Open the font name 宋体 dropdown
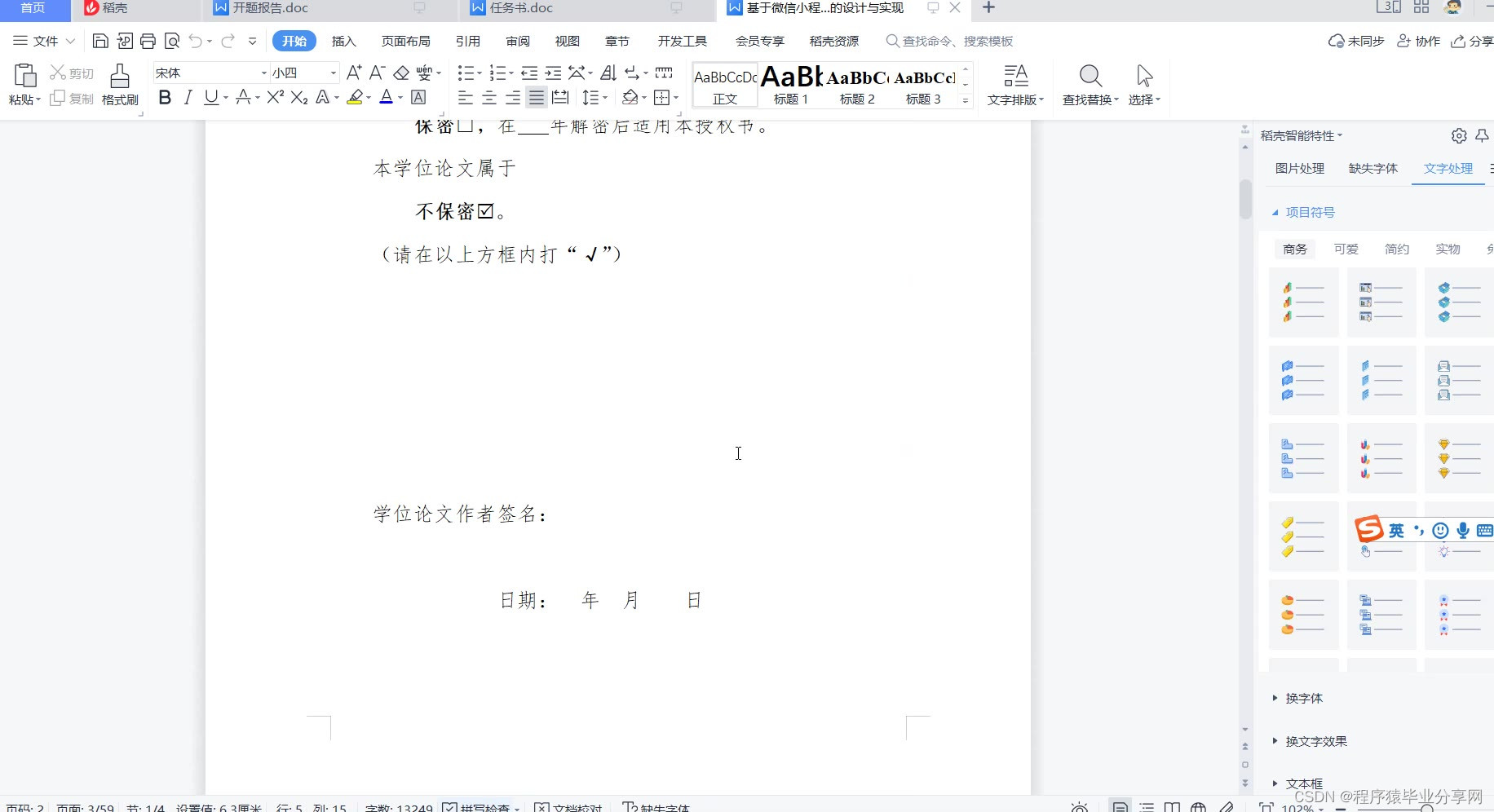 coord(263,73)
